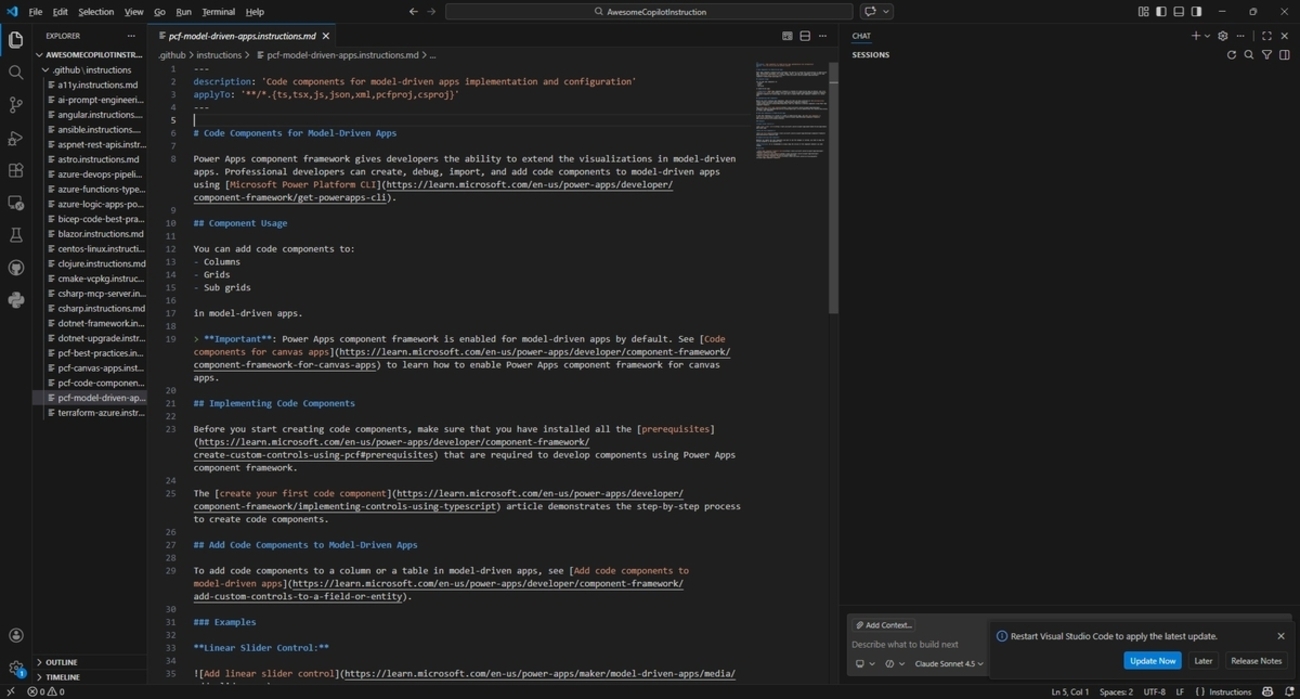1300x699 pixels.
Task: Open the Customize Layout icon
Action: pyautogui.click(x=1143, y=12)
